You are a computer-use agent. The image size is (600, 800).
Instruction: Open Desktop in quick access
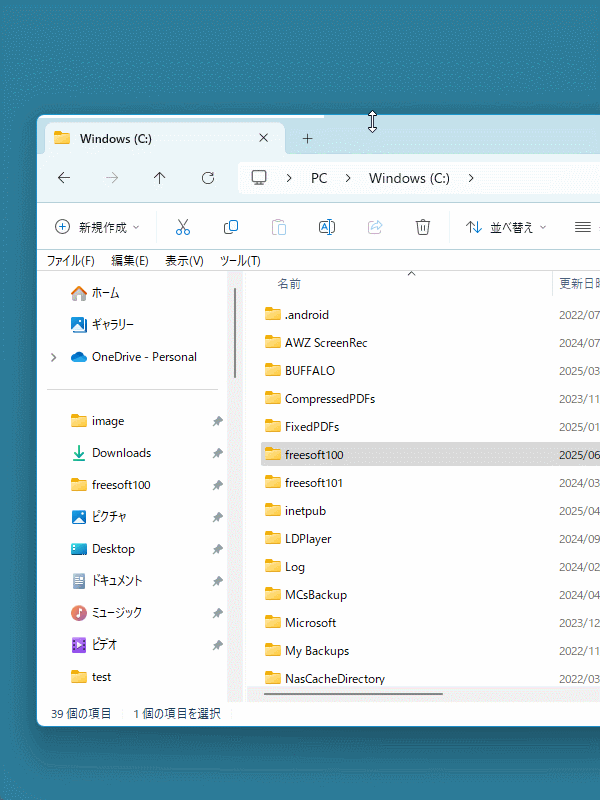[x=103, y=549]
